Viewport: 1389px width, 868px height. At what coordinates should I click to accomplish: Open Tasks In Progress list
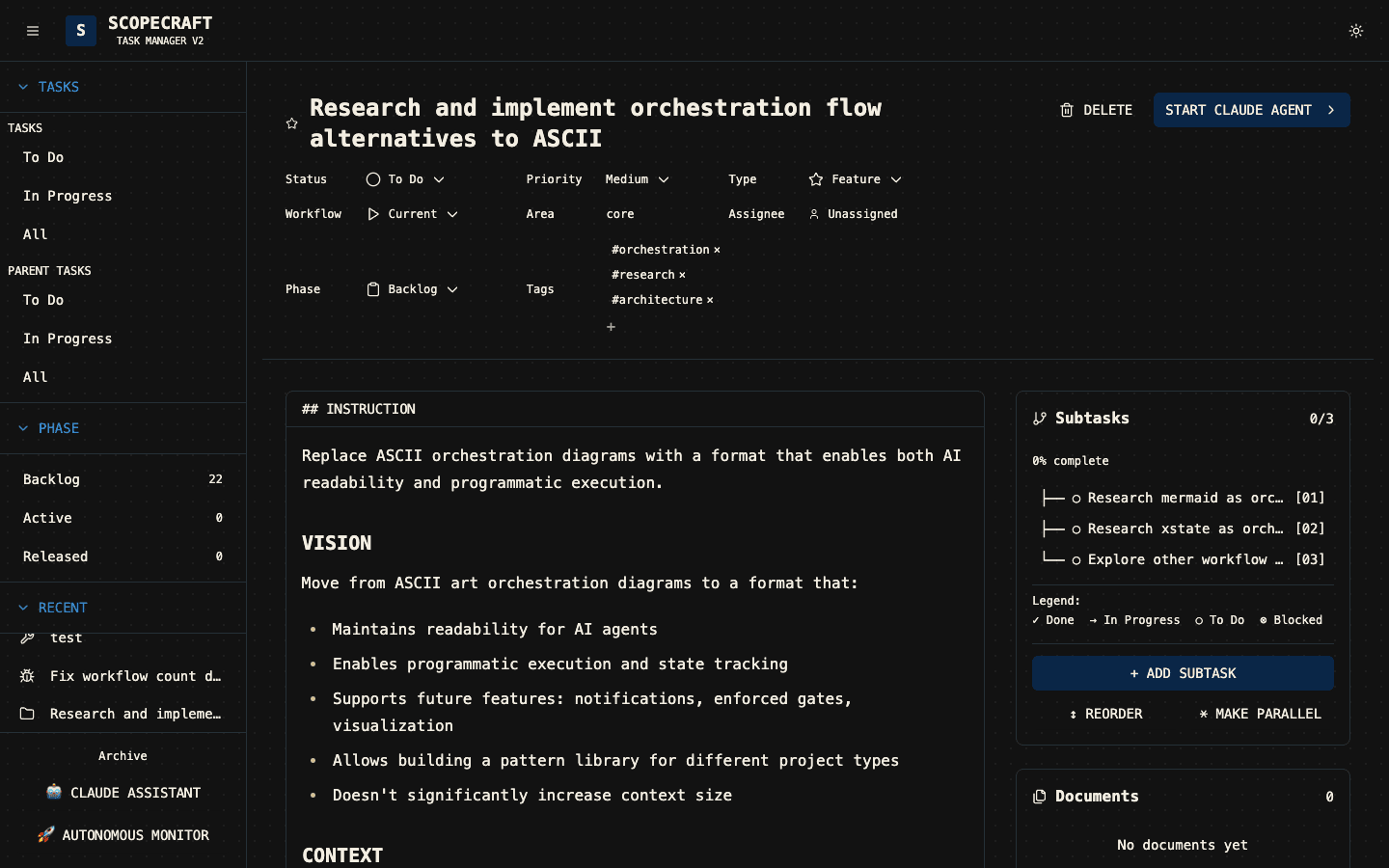click(x=123, y=196)
